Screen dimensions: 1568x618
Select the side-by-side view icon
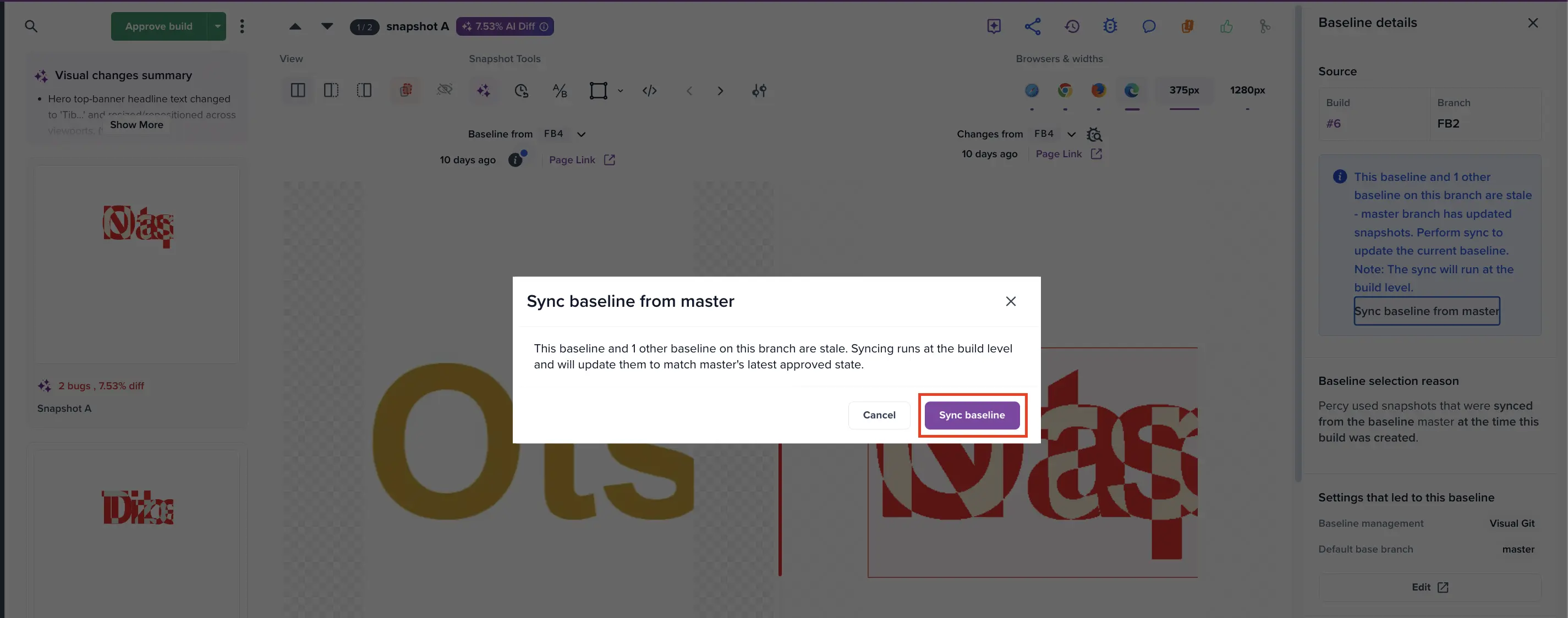click(298, 91)
